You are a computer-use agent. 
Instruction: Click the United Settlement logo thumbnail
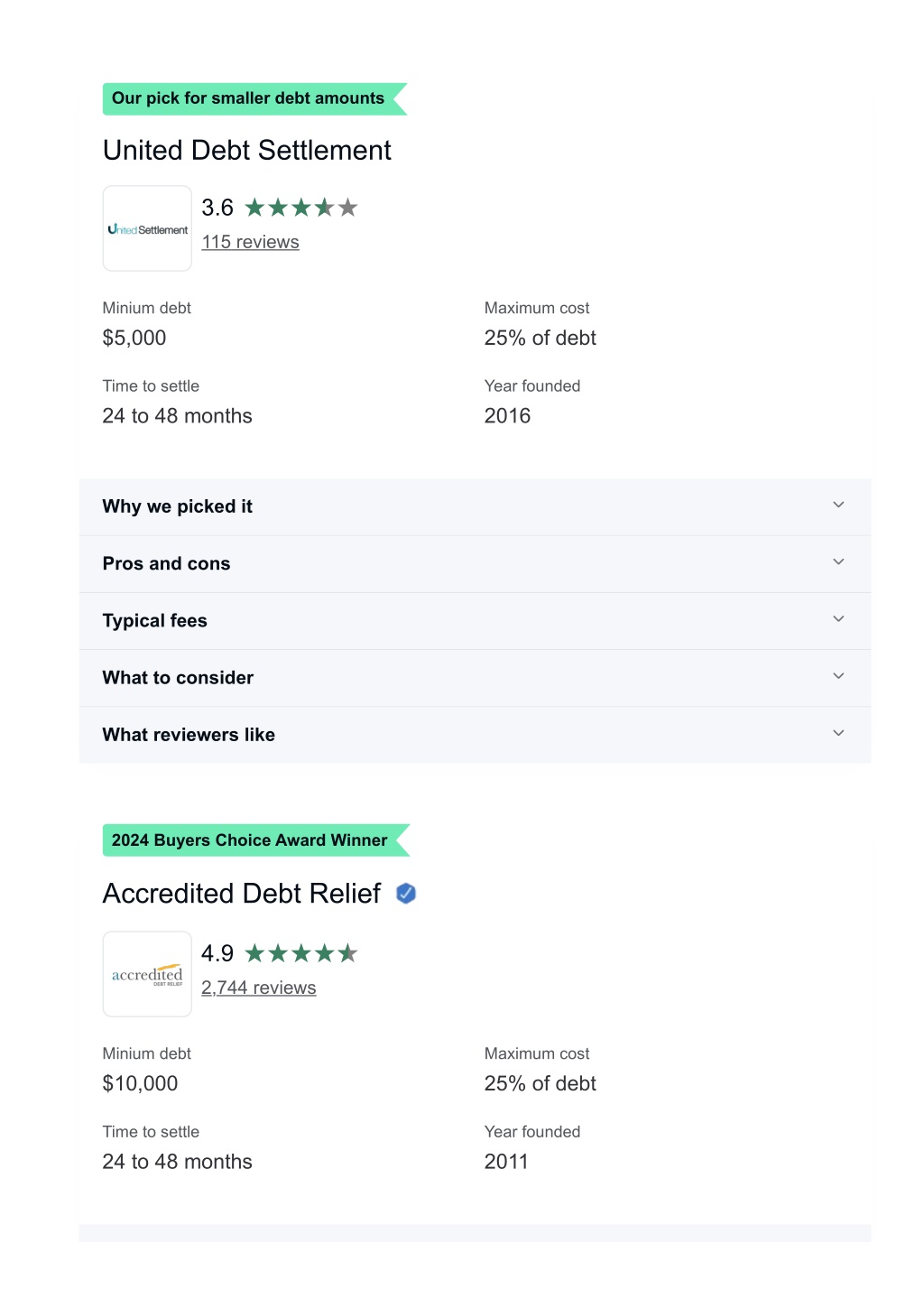pos(147,228)
